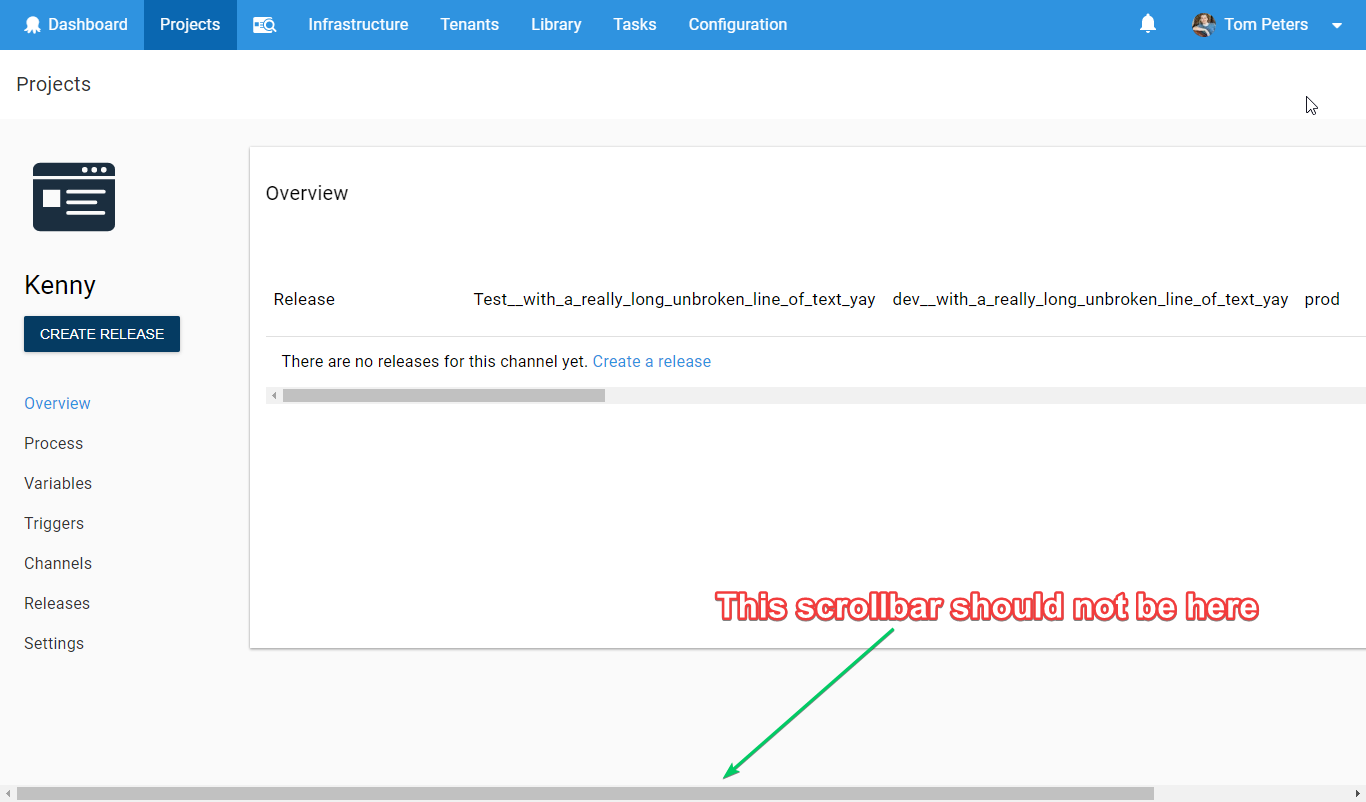Select Releases in the left sidebar
The width and height of the screenshot is (1366, 802).
pyautogui.click(x=57, y=603)
